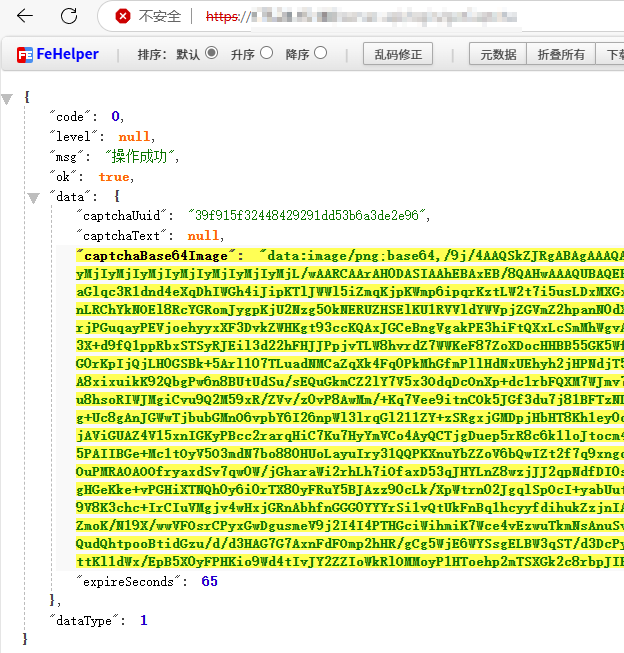
Task: Click the captchaUuid value 39f915f3...
Action: point(307,215)
